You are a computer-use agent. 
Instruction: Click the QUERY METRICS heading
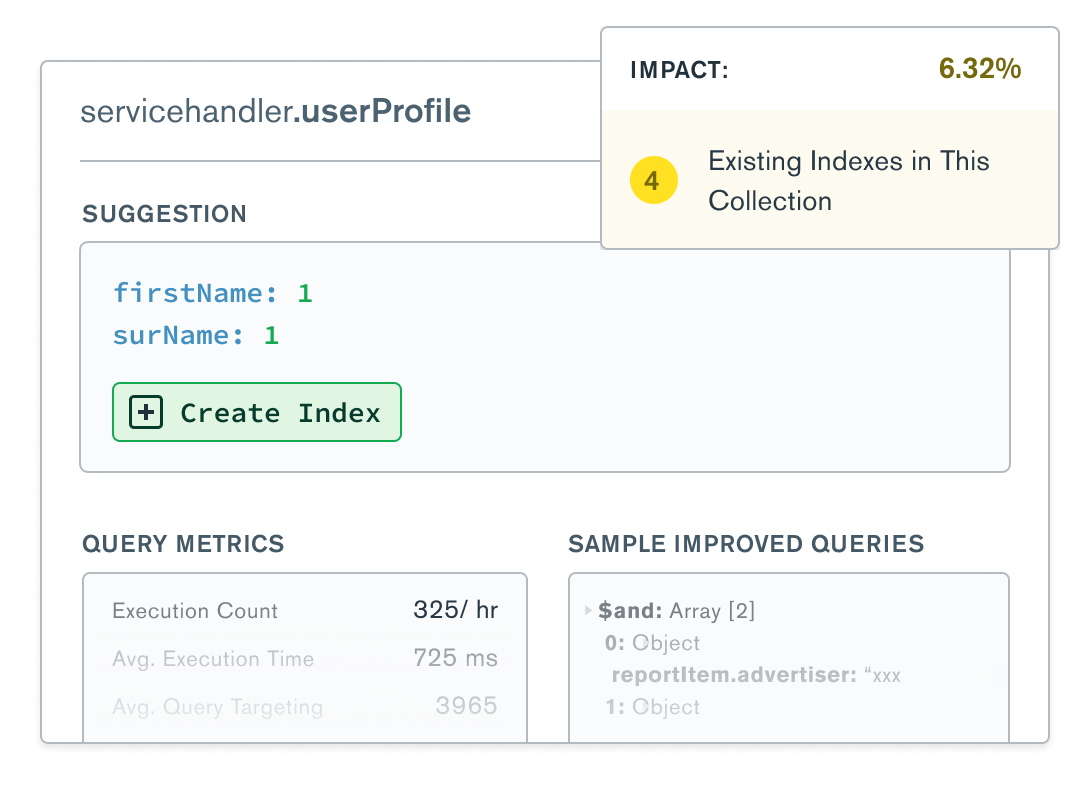tap(183, 544)
